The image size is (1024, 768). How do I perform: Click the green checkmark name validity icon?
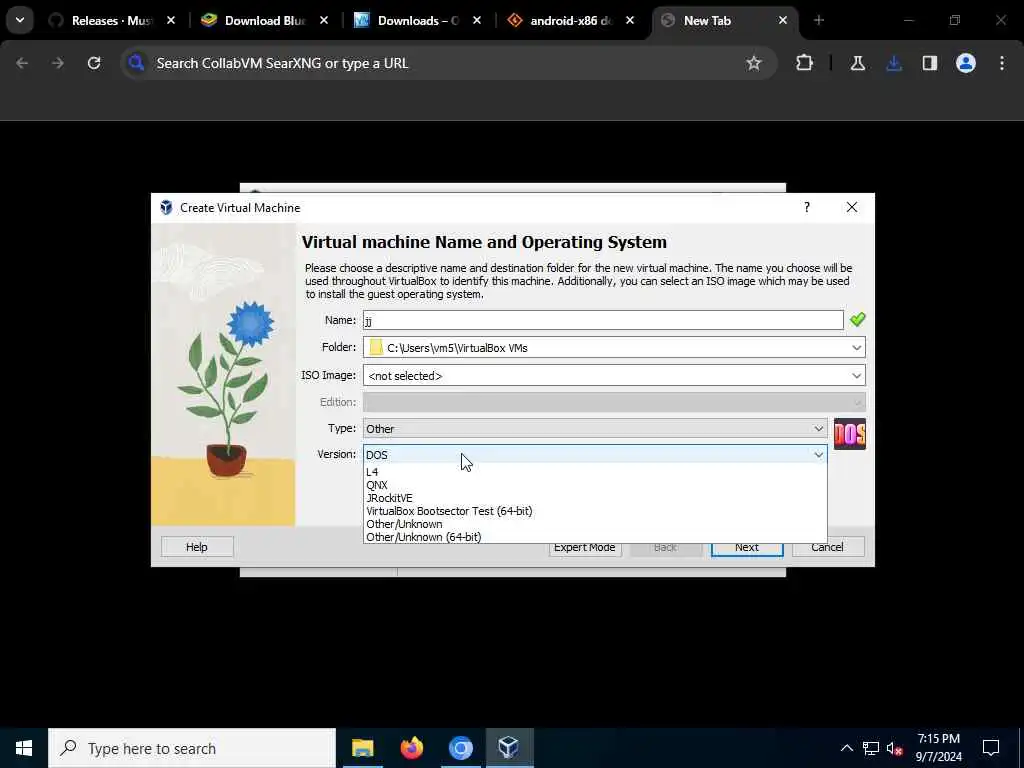click(857, 319)
